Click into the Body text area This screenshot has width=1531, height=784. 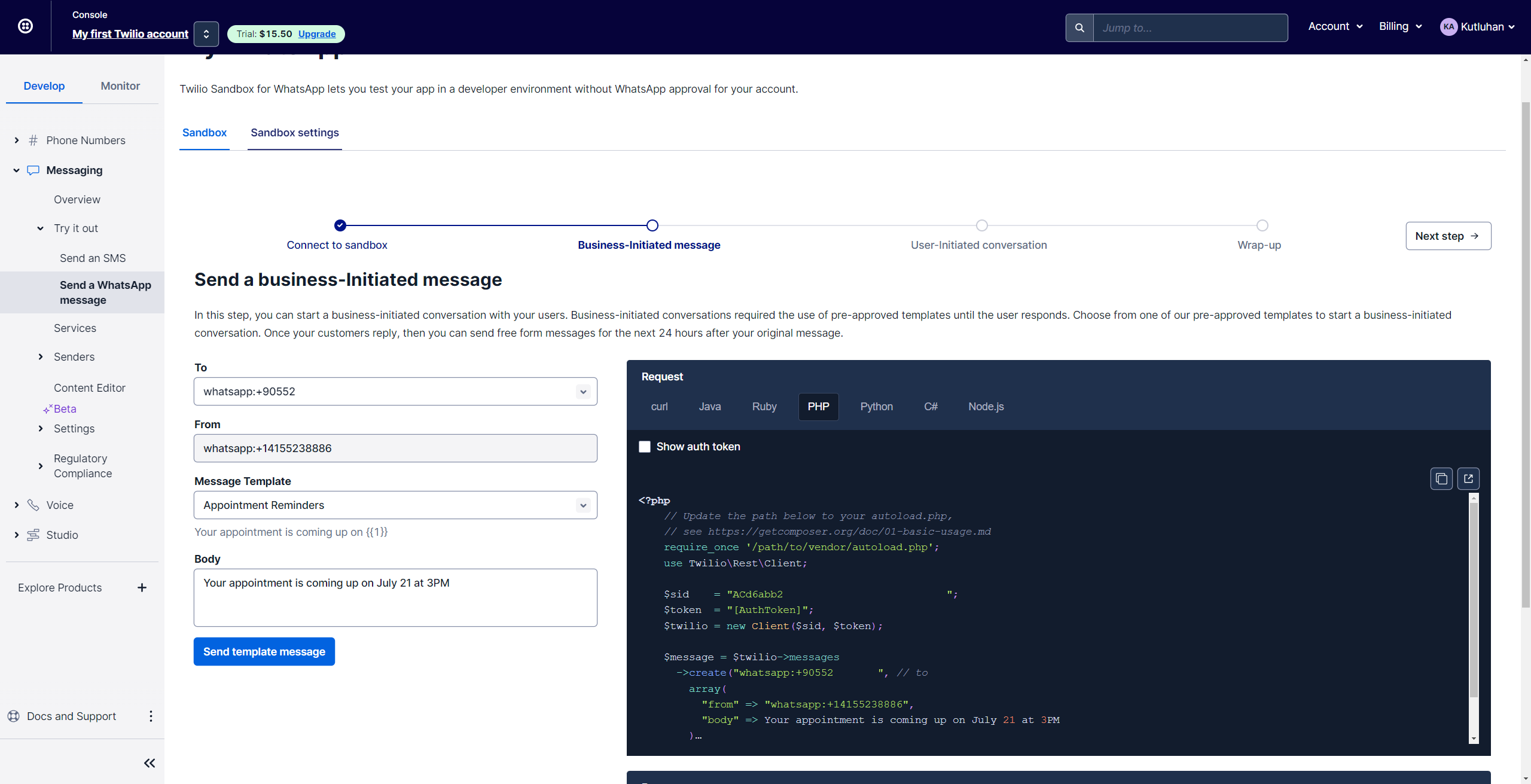tap(395, 598)
